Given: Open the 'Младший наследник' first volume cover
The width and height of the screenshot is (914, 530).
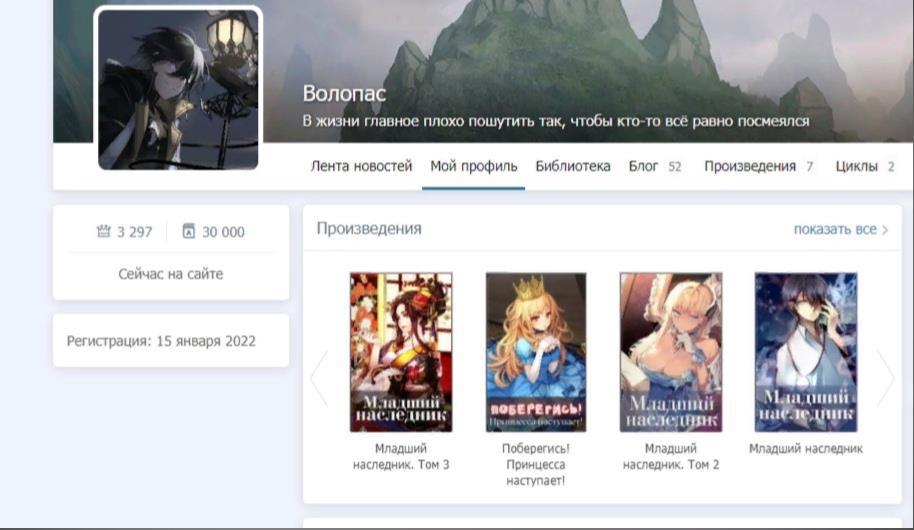Looking at the screenshot, I should coord(805,352).
